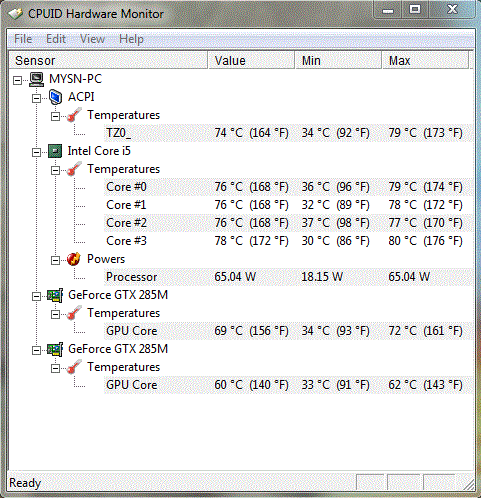
Task: Collapse the ACPI tree node
Action: tap(36, 98)
